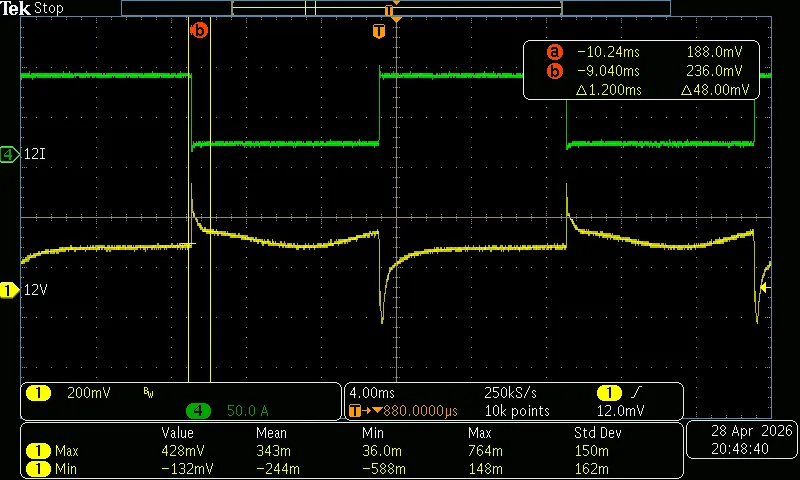800x480 pixels.
Task: Click cursor a voltage 188.0mV
Action: tap(714, 52)
